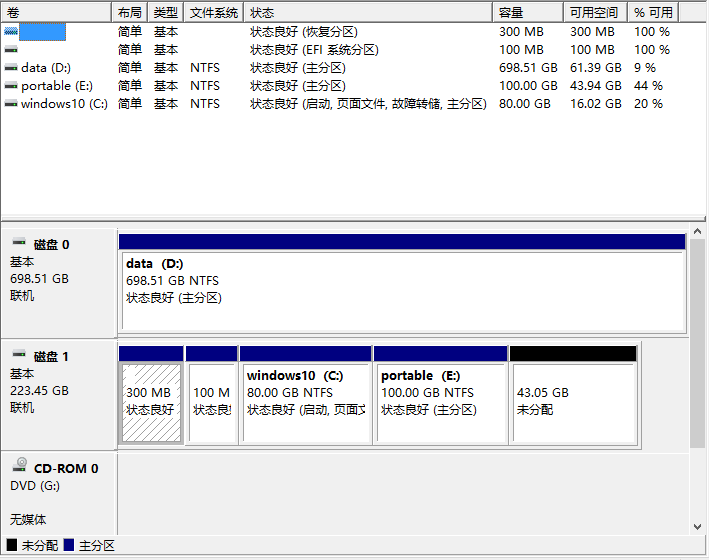Click the 磁盘 1 disk icon

[x=19, y=356]
